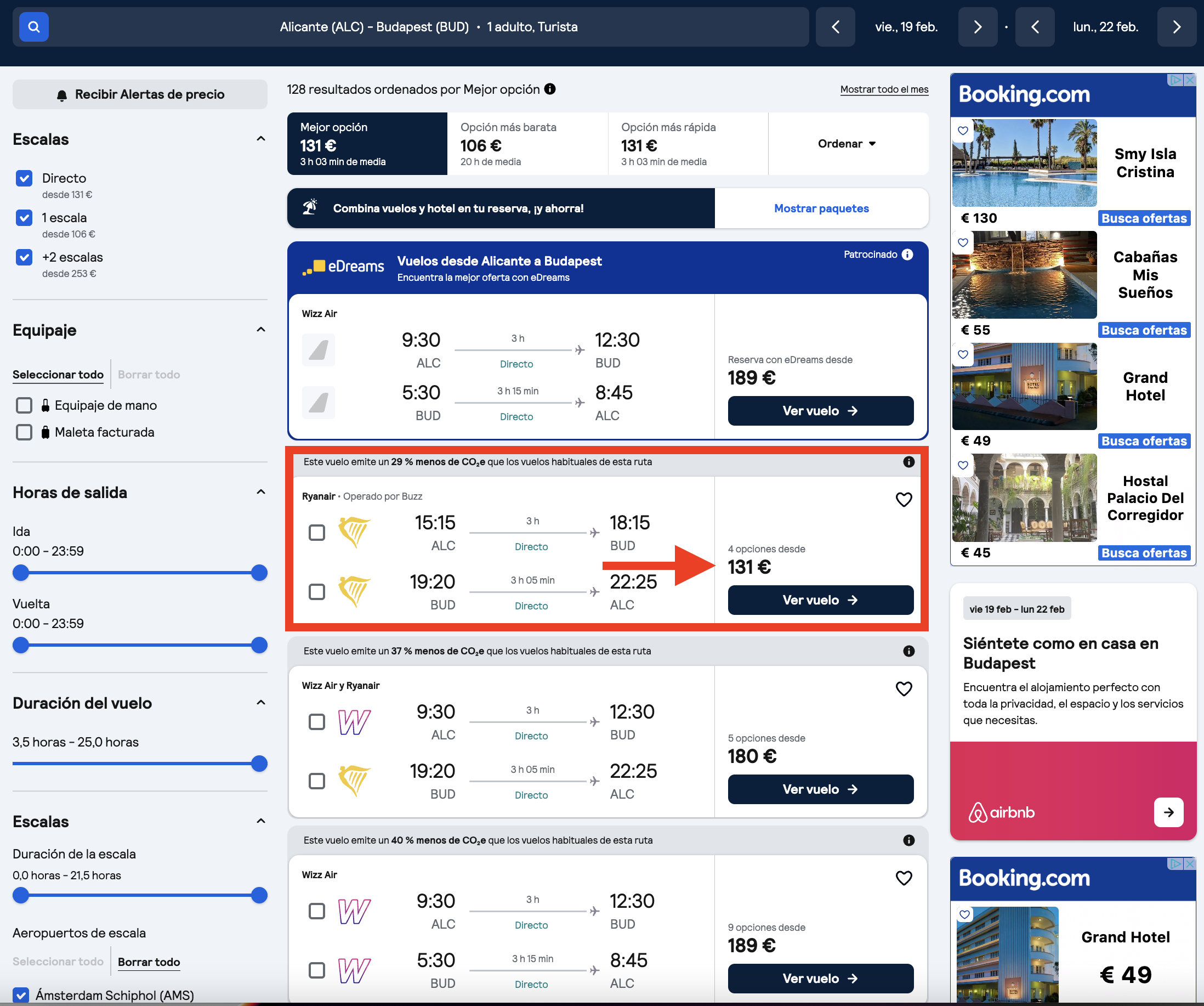Viewport: 1204px width, 1006px height.
Task: Advance return date past lun., 22 feb.
Action: point(1177,27)
